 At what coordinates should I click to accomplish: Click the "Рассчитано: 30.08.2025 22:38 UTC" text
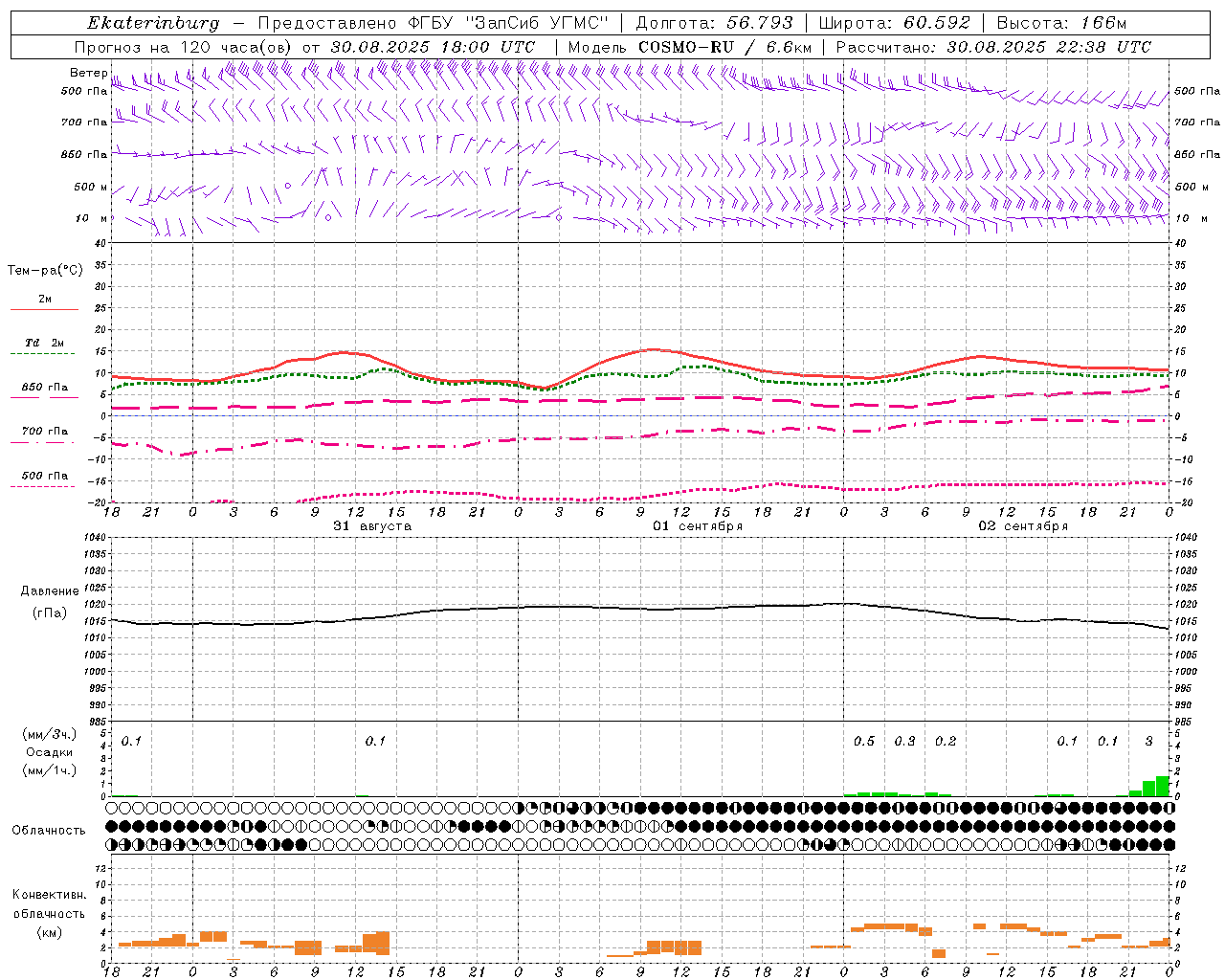(x=993, y=47)
